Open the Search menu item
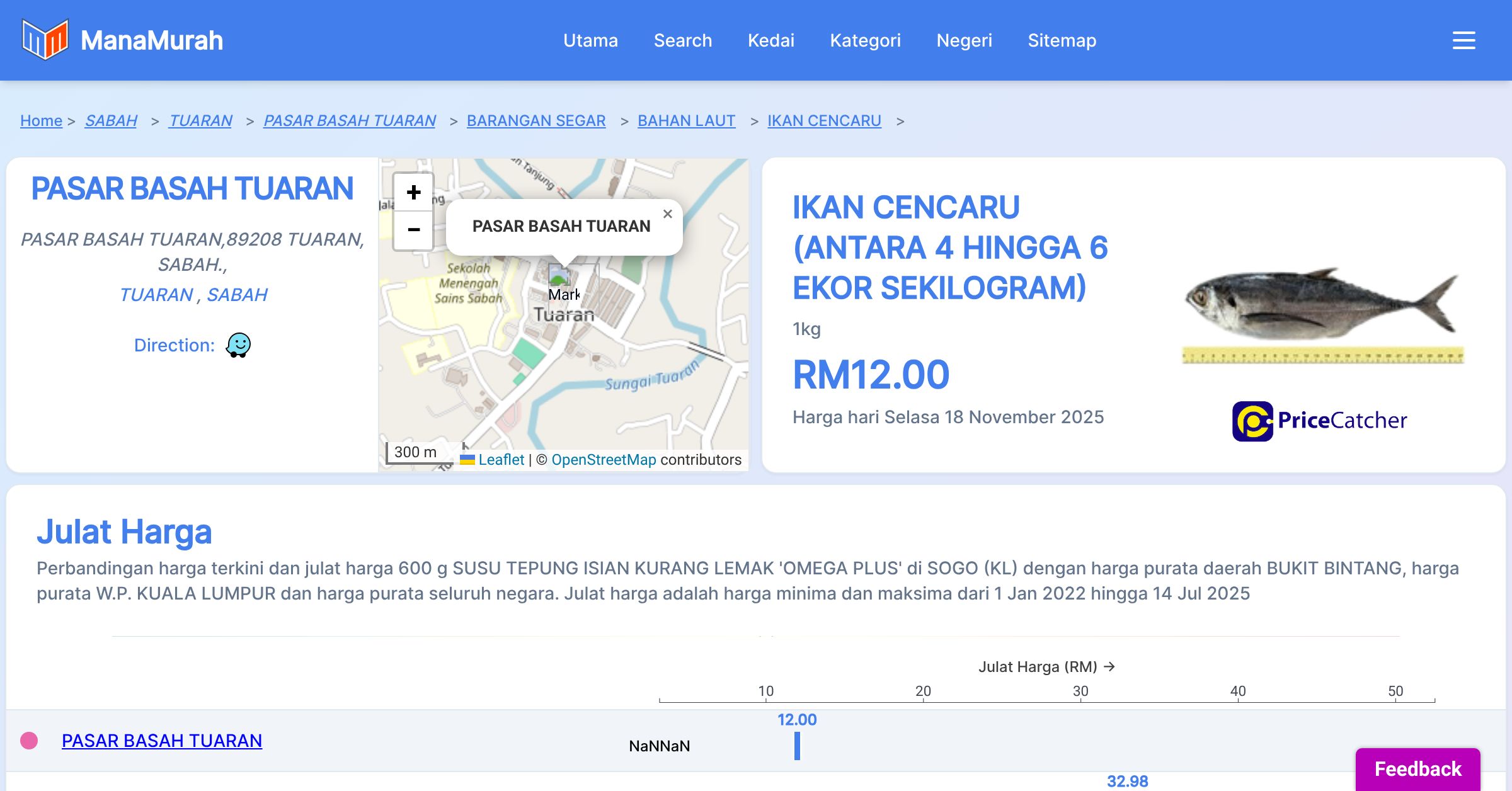The width and height of the screenshot is (1512, 791). tap(682, 40)
